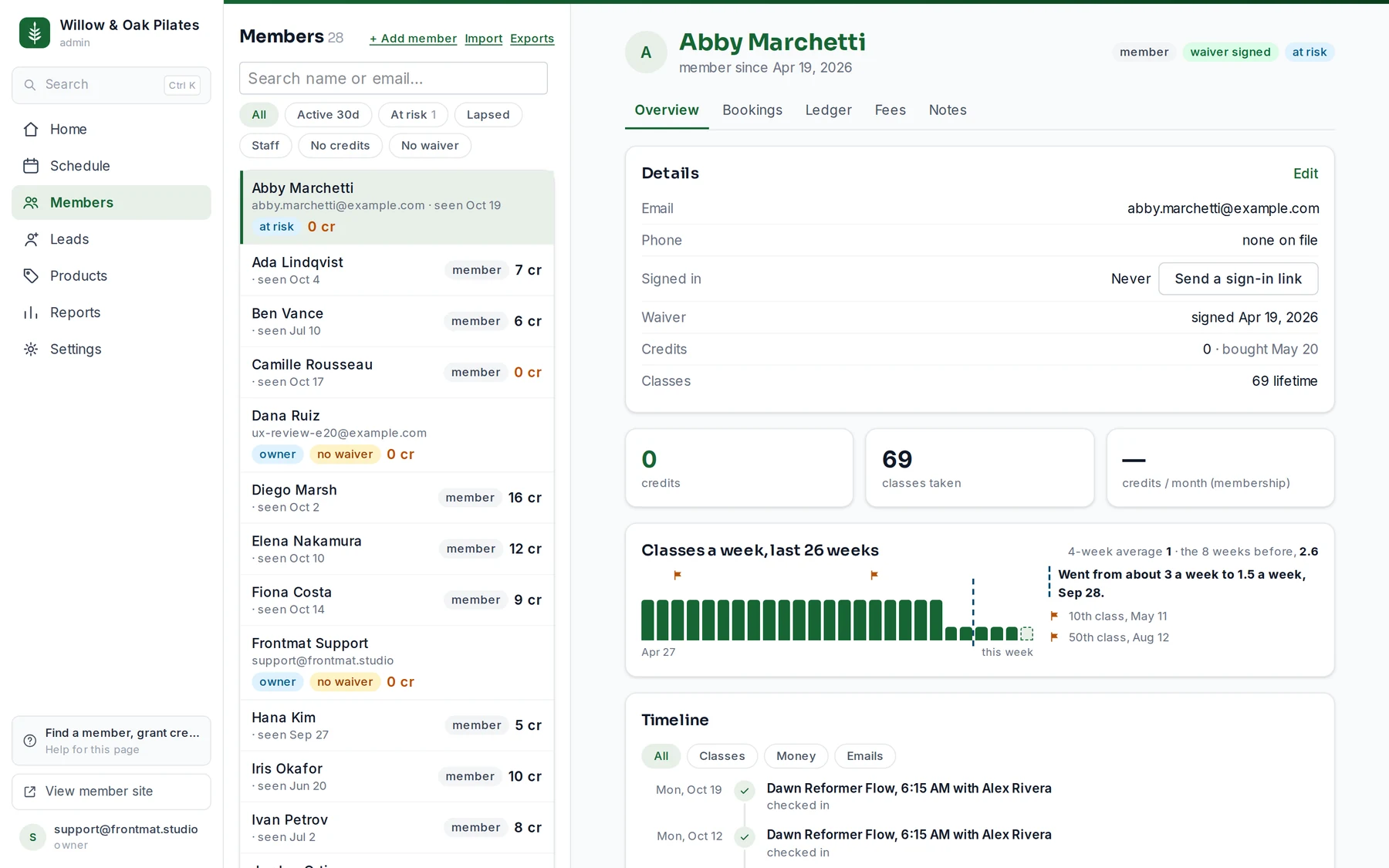This screenshot has height=868, width=1389.
Task: Click the Reports bar chart icon
Action: [x=31, y=312]
